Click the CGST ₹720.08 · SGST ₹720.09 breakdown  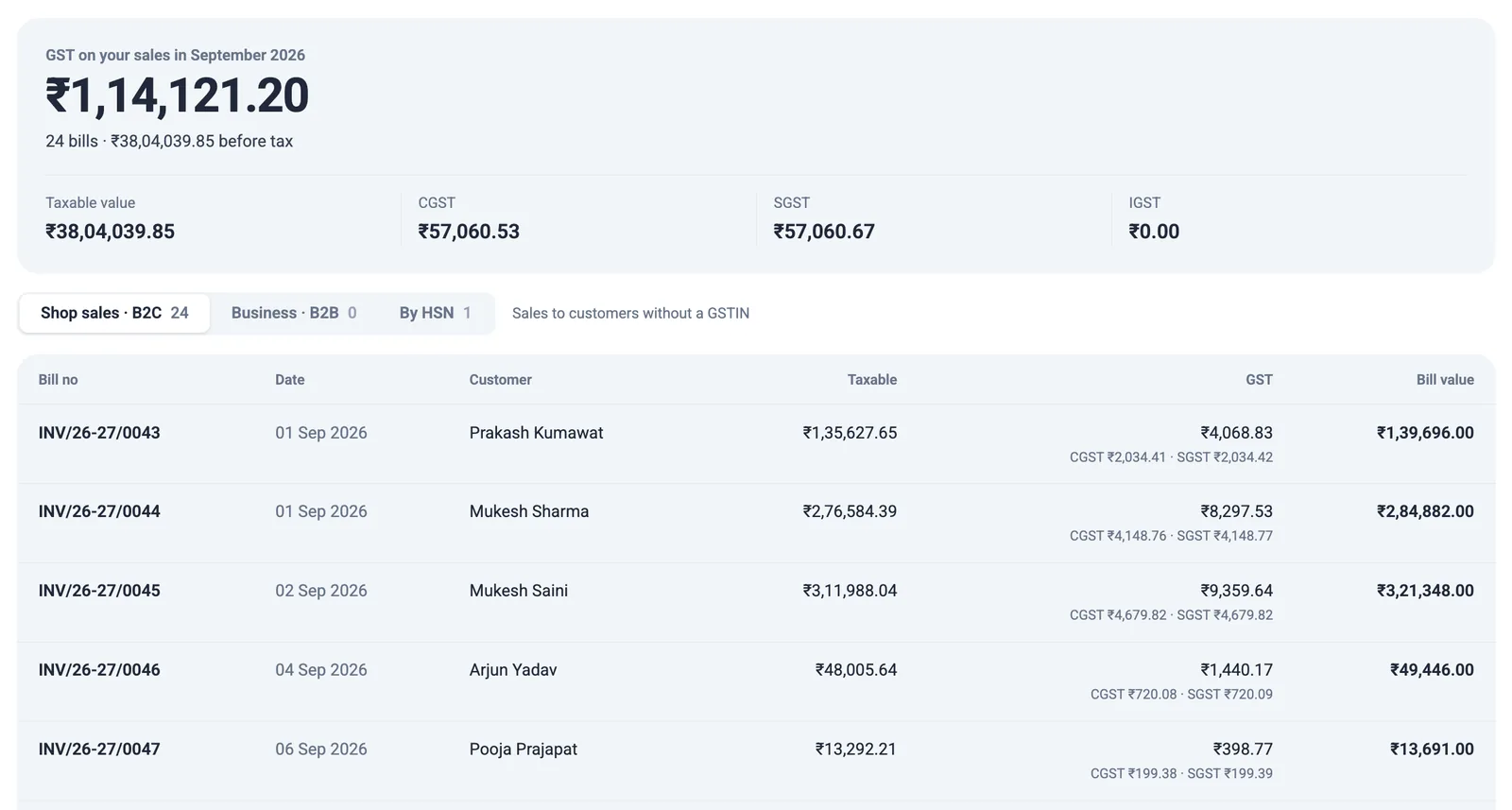click(x=1181, y=695)
